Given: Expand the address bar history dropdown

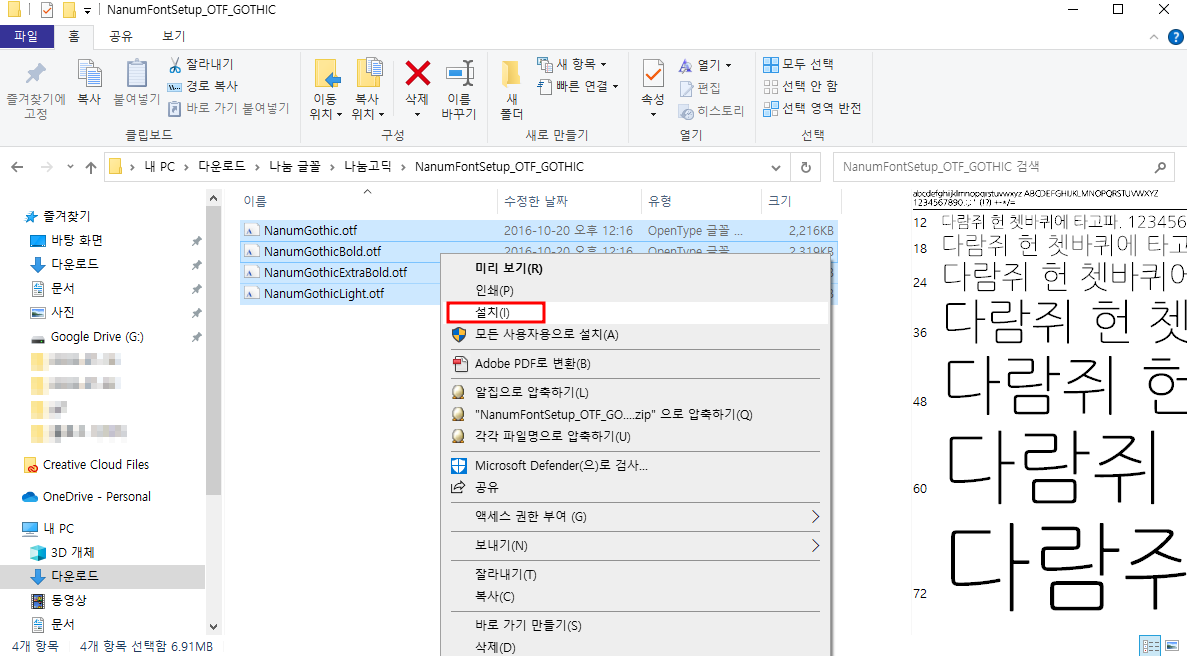Looking at the screenshot, I should 776,167.
